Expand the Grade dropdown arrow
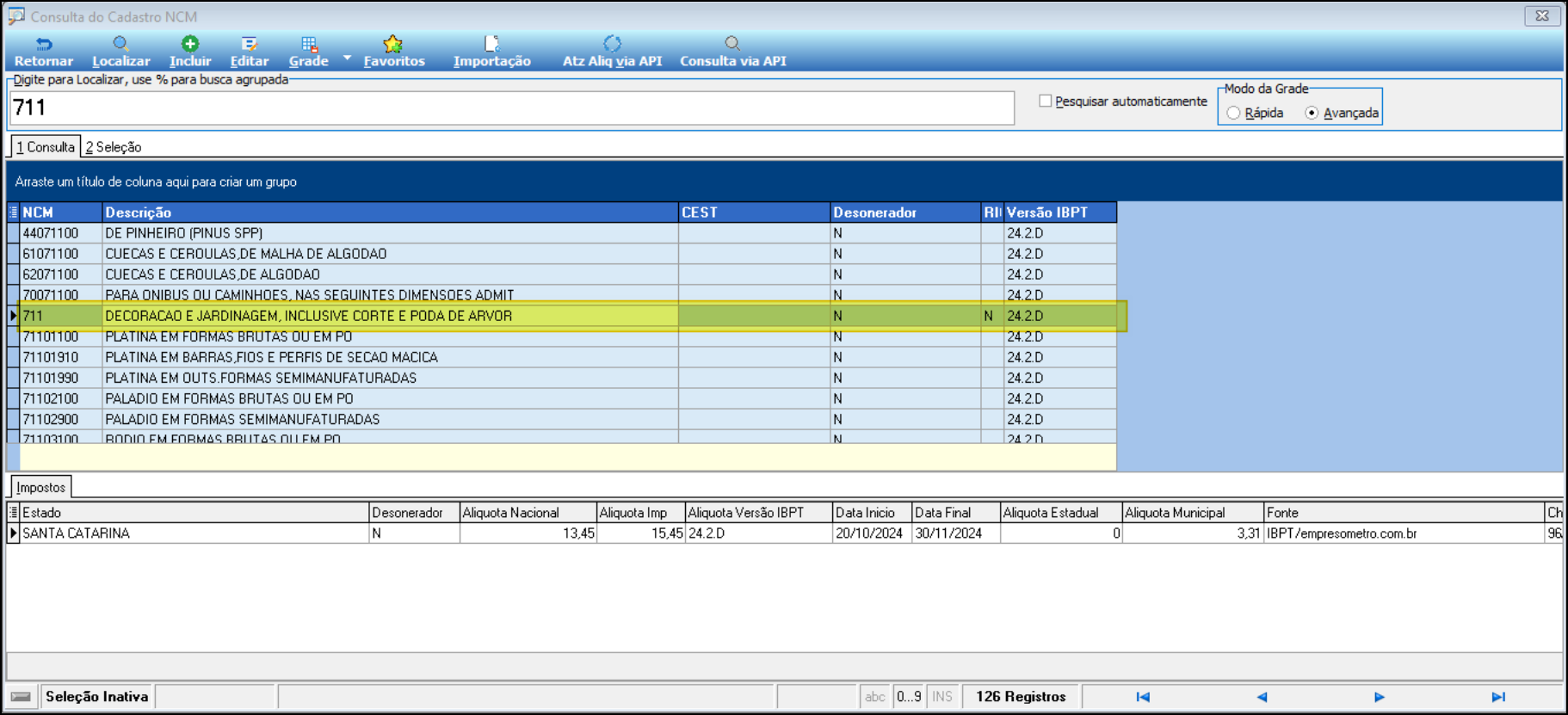The width and height of the screenshot is (1568, 715). click(347, 59)
